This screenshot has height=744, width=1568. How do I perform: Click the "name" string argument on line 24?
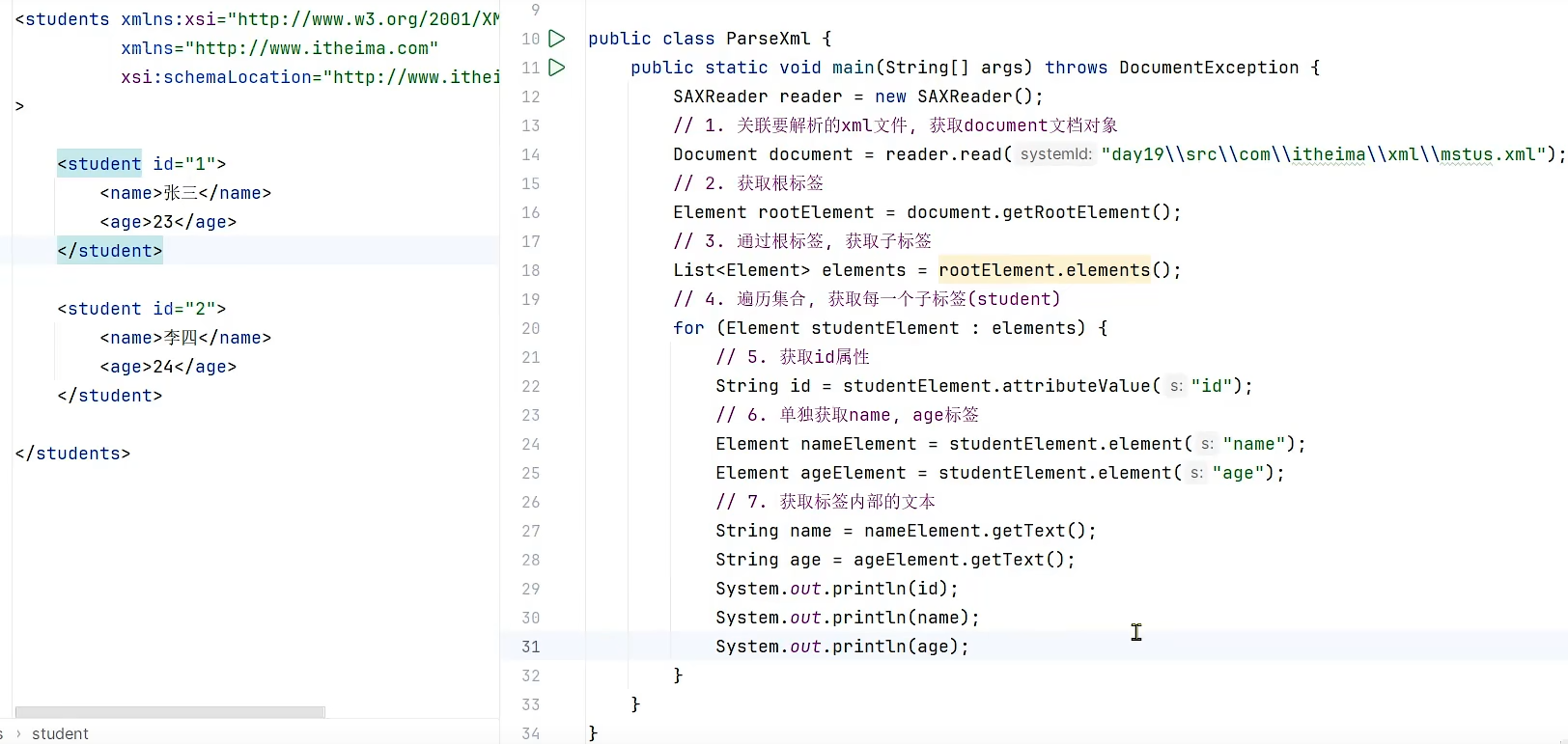pyautogui.click(x=1253, y=444)
